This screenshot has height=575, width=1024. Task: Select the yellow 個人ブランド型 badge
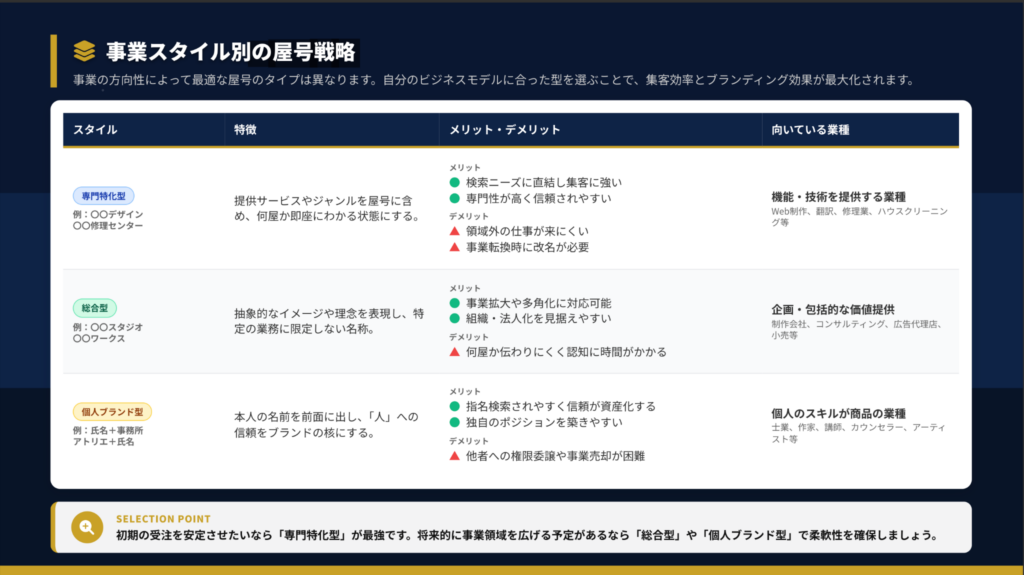click(x=112, y=412)
